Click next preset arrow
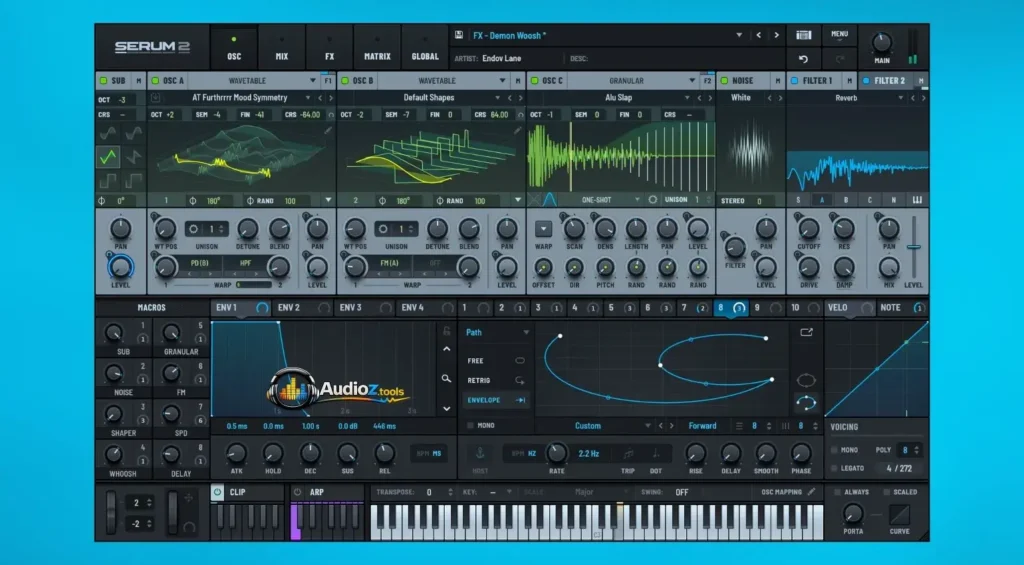This screenshot has width=1024, height=565. (776, 35)
